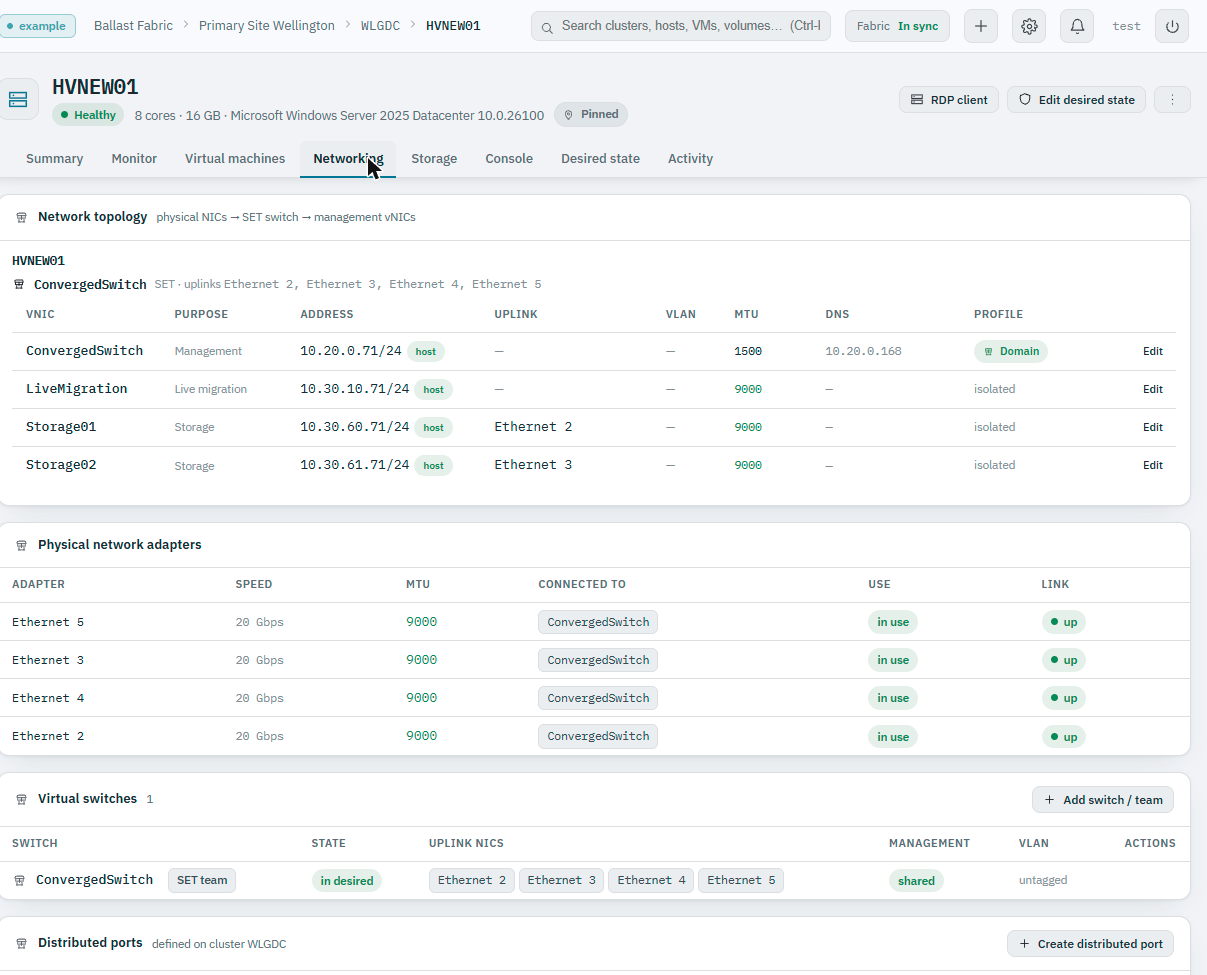The width and height of the screenshot is (1207, 975).
Task: Open the RDP client
Action: click(949, 99)
